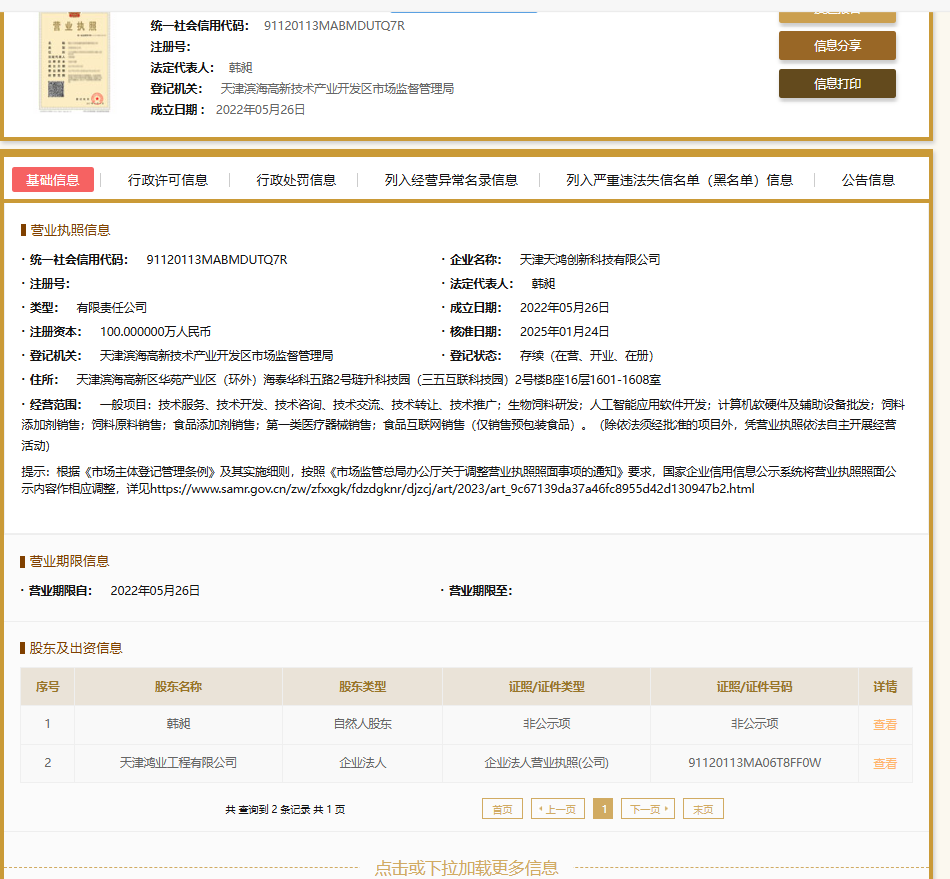Click the 注册资本 value 100.000000万人民币
Viewport: 950px width, 879px height.
[x=156, y=331]
